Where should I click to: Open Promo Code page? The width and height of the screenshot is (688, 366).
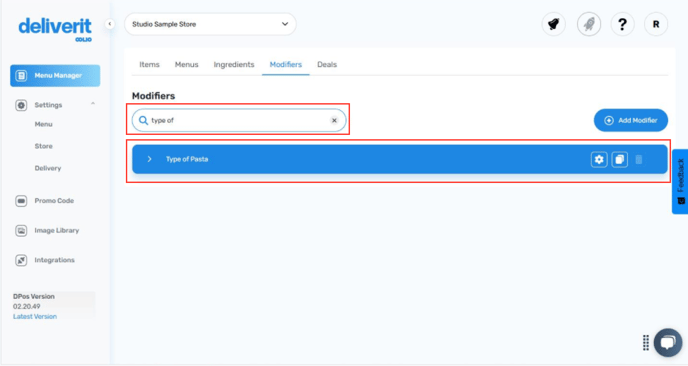[54, 201]
